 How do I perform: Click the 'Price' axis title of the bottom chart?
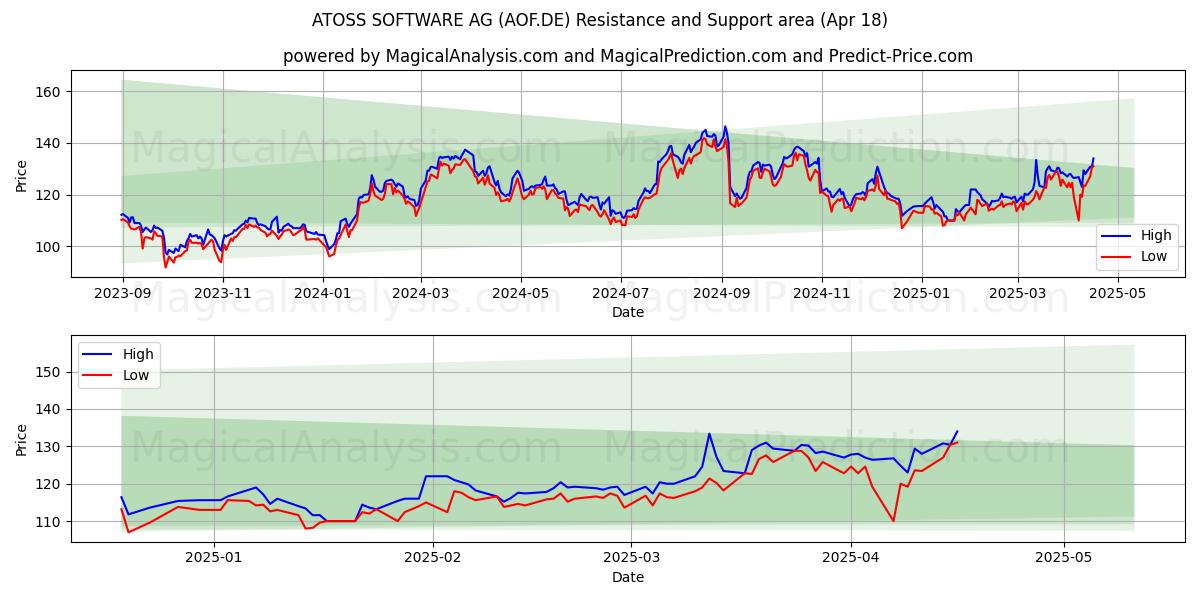[x=22, y=438]
